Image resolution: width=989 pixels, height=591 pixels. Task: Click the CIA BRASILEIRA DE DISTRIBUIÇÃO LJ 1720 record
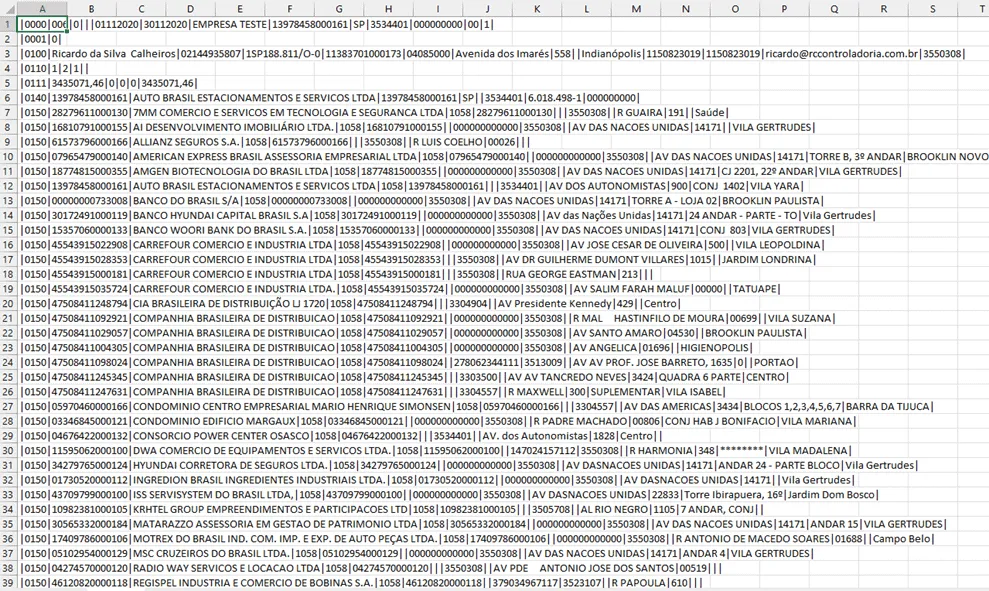[x=351, y=303]
